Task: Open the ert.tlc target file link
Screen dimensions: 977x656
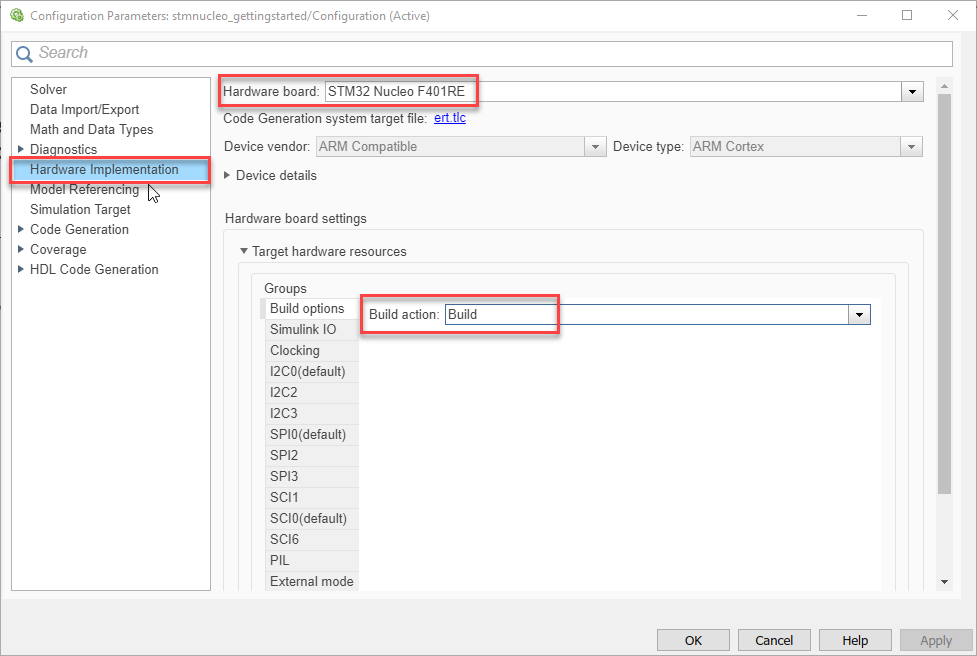Action: pos(449,118)
